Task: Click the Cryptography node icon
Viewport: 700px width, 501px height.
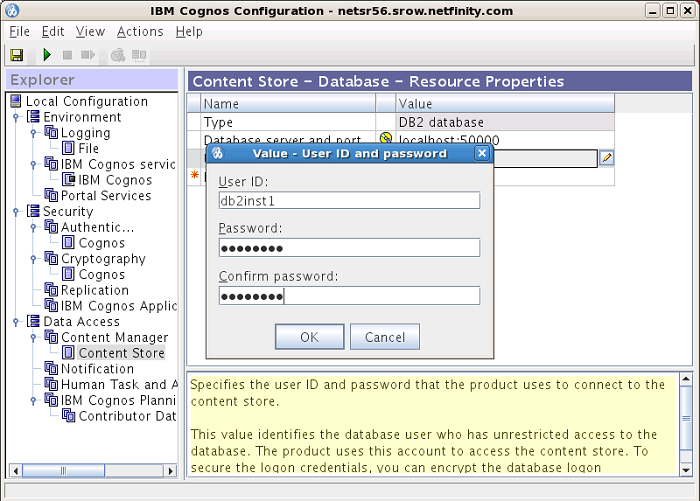Action: tap(51, 258)
